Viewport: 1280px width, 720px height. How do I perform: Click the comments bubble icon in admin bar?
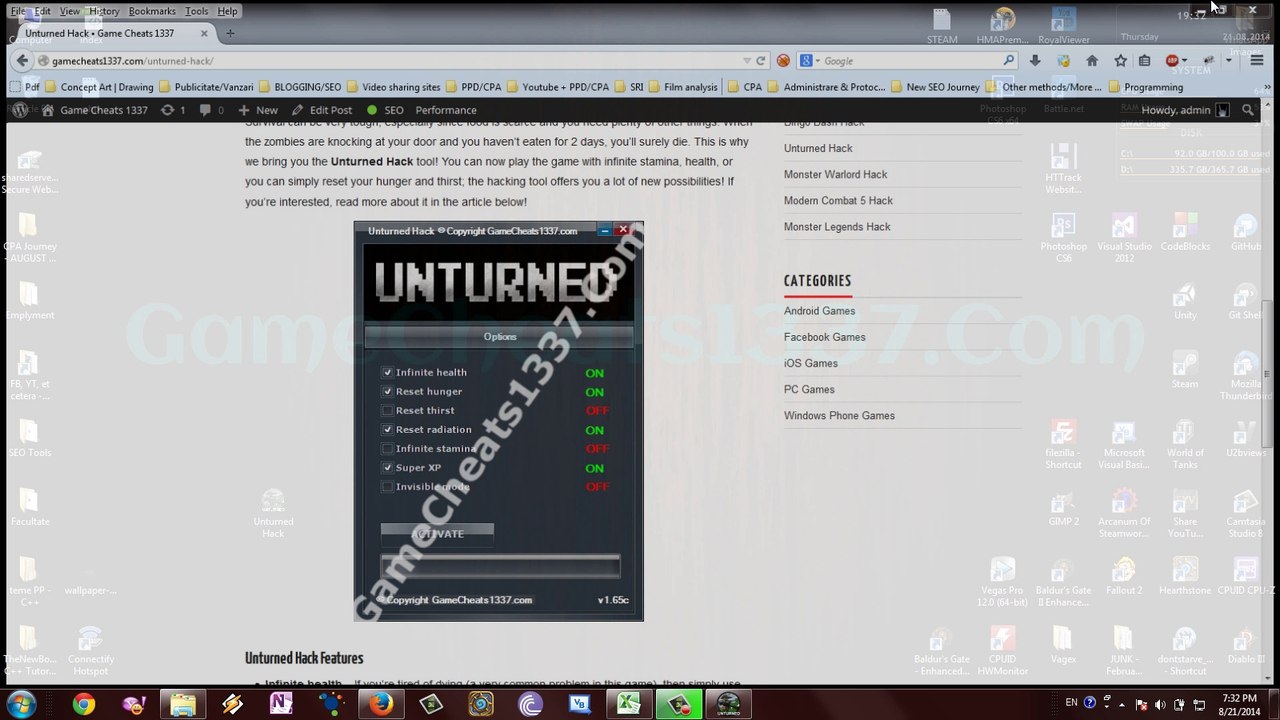coord(205,110)
